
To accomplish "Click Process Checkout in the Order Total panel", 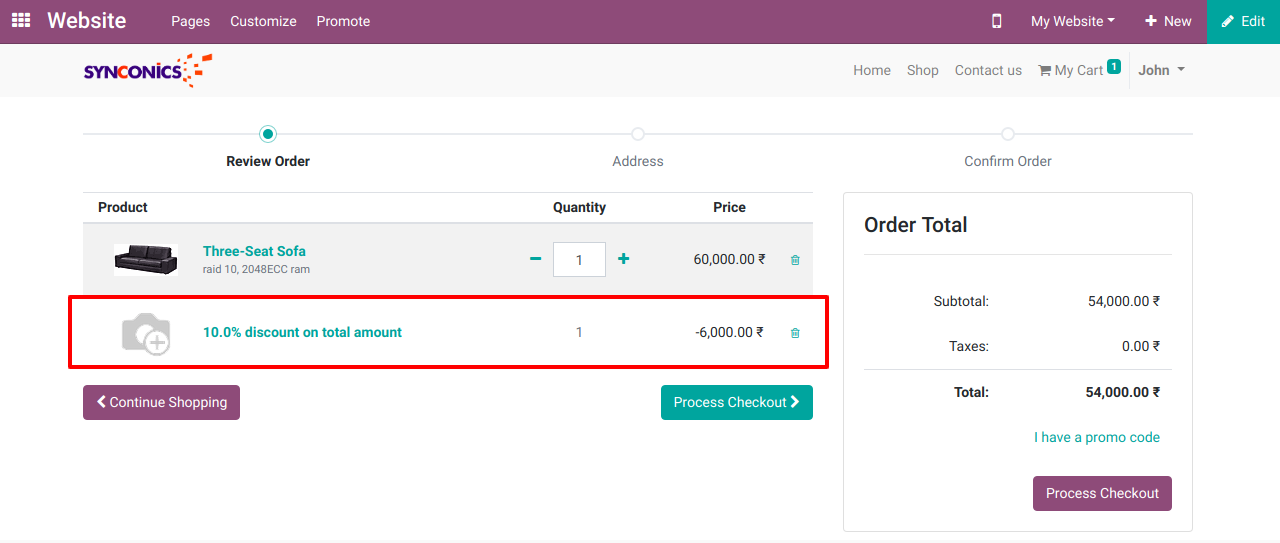I will [1101, 493].
